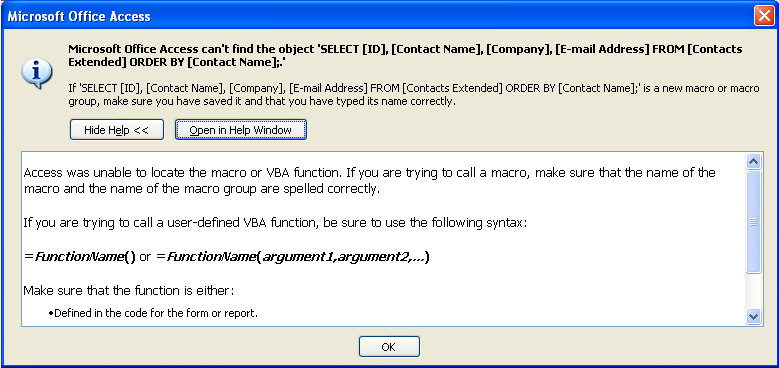The height and width of the screenshot is (368, 779).
Task: Click the bullet marker before "Defined in the code"
Action: click(x=51, y=313)
